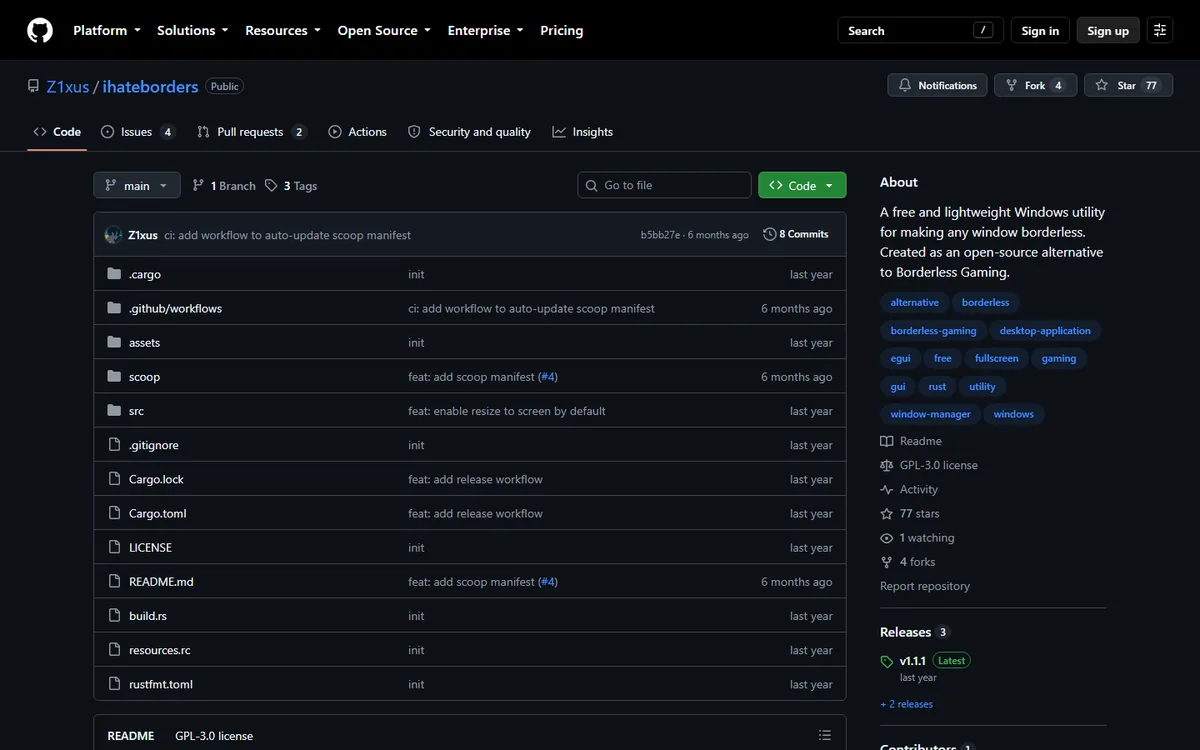Expand the Solutions menu
The height and width of the screenshot is (750, 1200).
[x=193, y=31]
